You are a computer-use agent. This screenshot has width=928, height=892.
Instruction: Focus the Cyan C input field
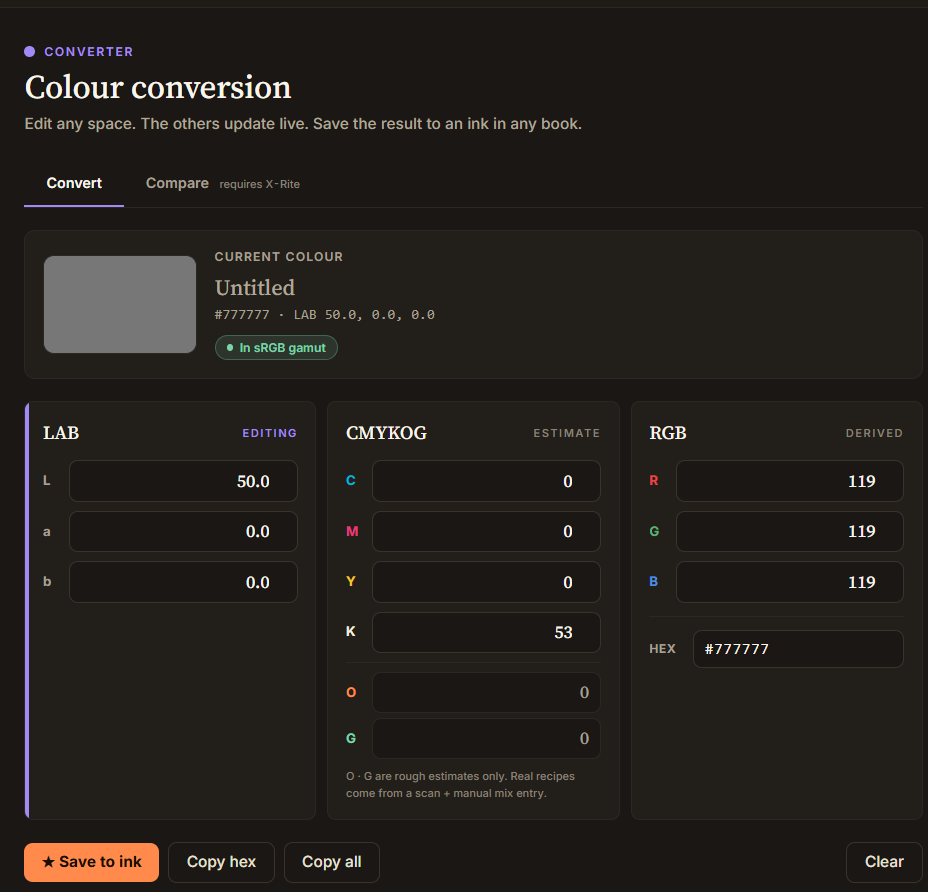(x=486, y=481)
